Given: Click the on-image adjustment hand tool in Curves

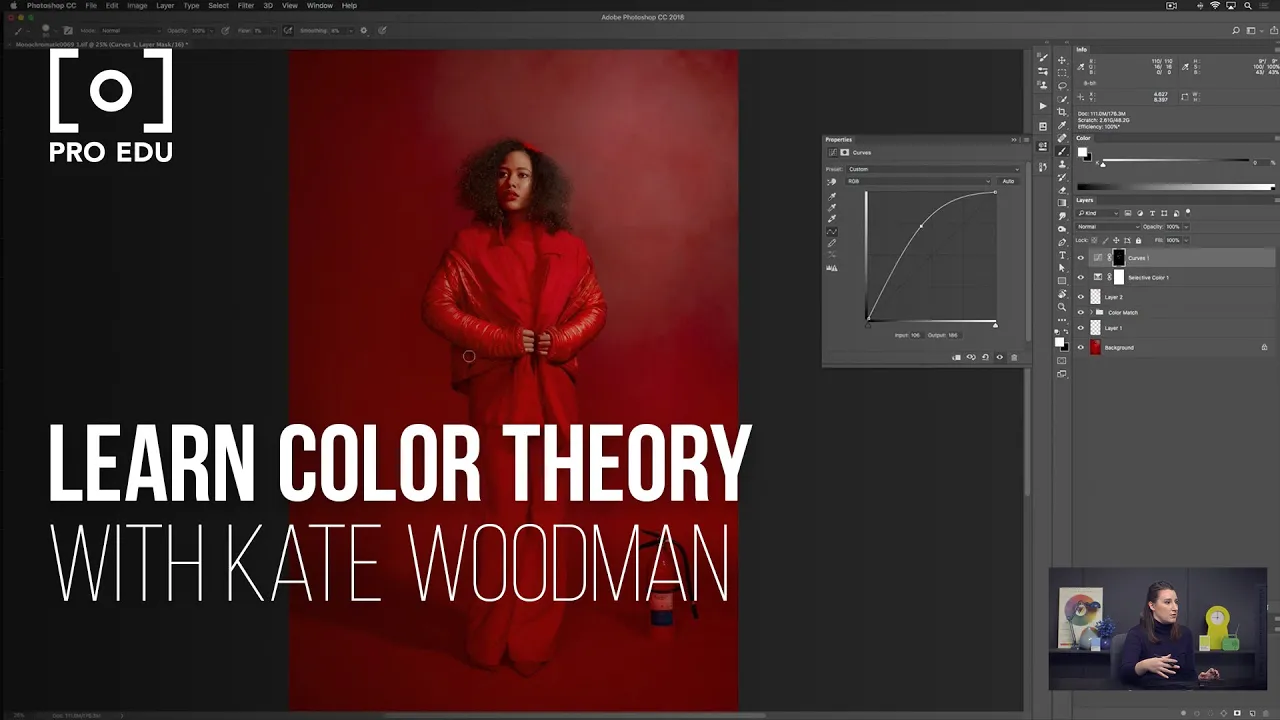Looking at the screenshot, I should pos(832,182).
